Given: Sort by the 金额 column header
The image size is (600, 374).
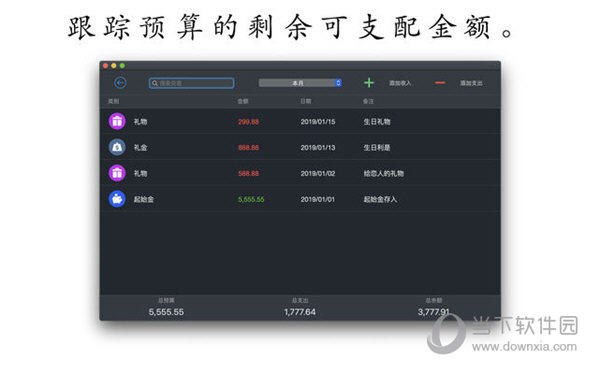Looking at the screenshot, I should coord(243,101).
